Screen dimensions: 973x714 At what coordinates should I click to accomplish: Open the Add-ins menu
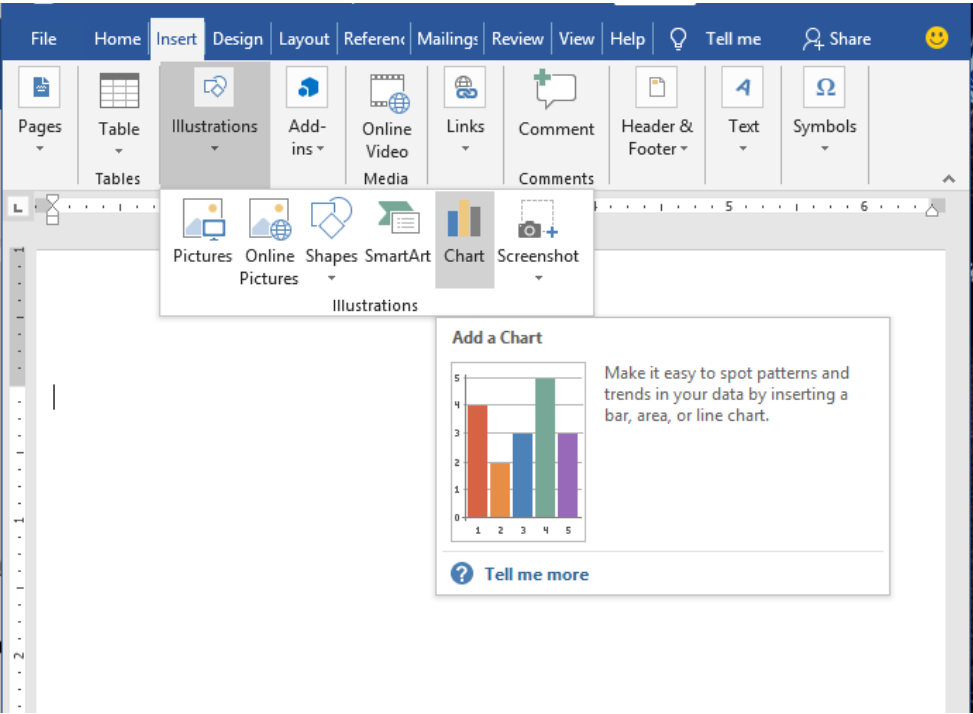tap(306, 113)
